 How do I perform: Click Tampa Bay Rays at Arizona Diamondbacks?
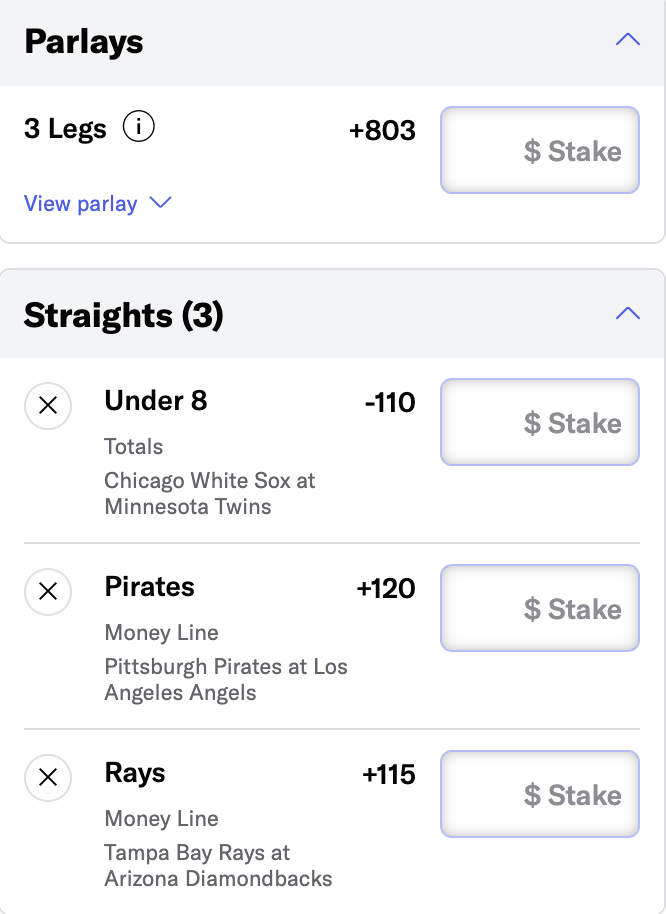pos(218,866)
